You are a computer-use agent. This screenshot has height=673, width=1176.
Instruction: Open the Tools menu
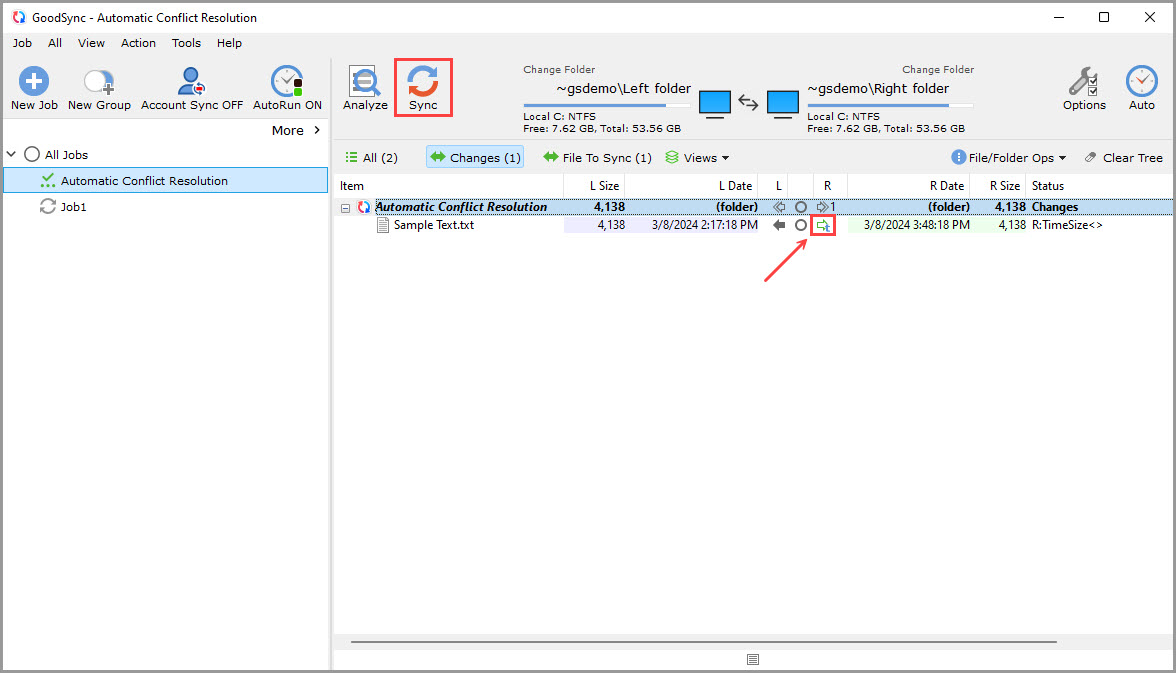point(186,44)
